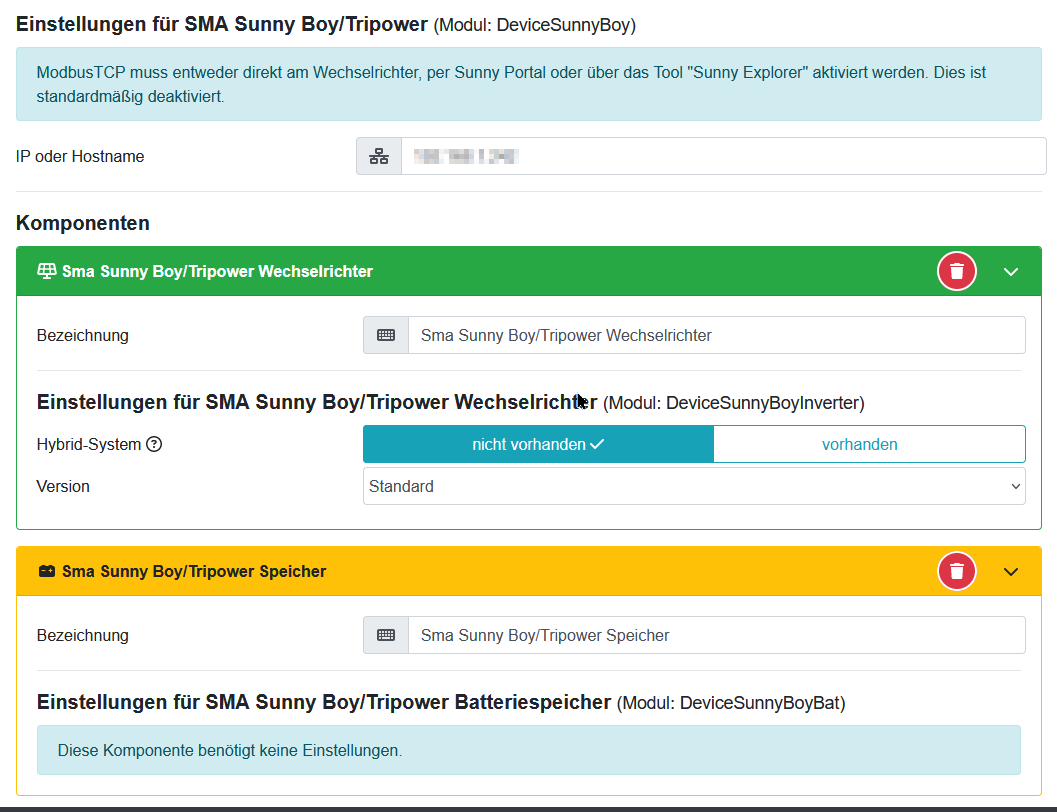Click the keyboard icon beside Wechselrichter Bezeichnung

coord(386,335)
